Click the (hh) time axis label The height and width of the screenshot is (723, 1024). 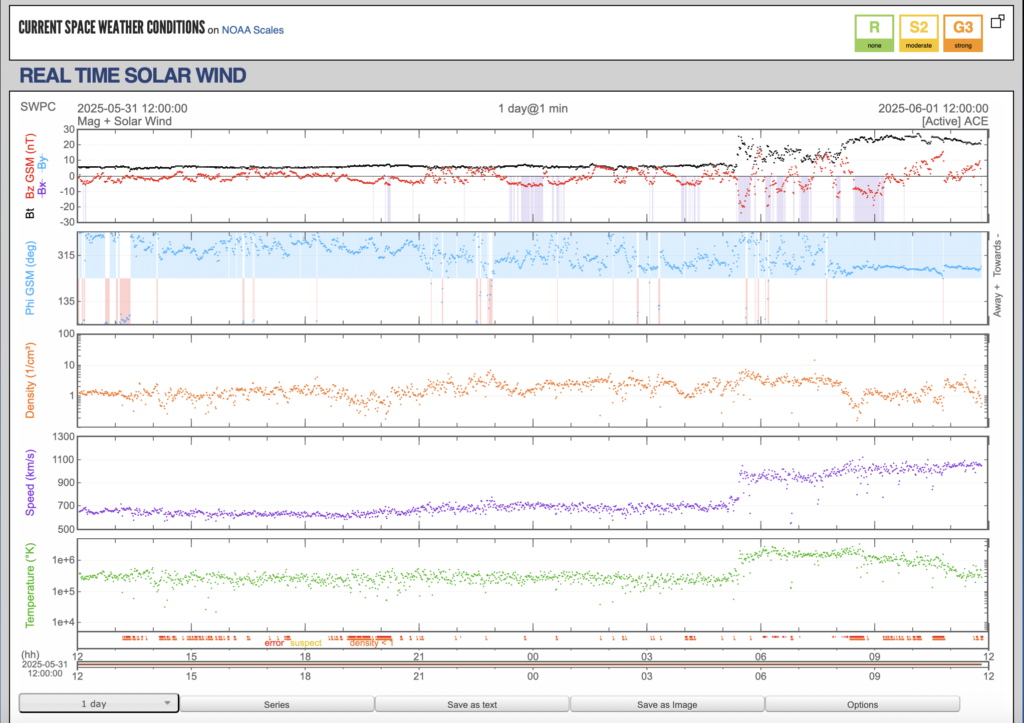pyautogui.click(x=30, y=654)
